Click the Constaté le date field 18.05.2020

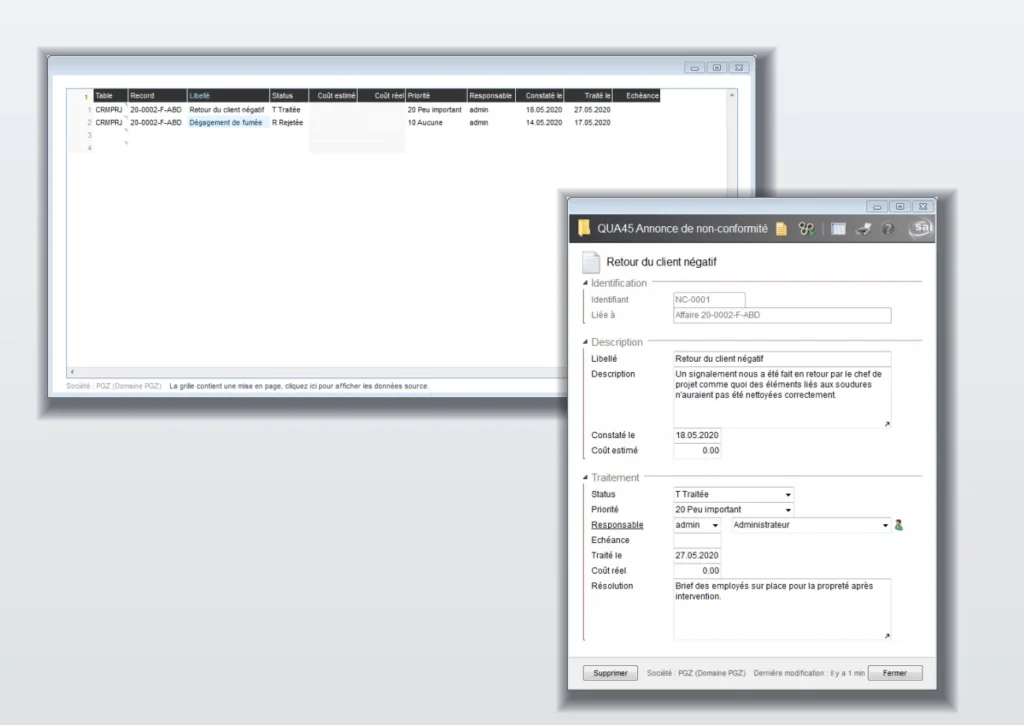[x=697, y=435]
